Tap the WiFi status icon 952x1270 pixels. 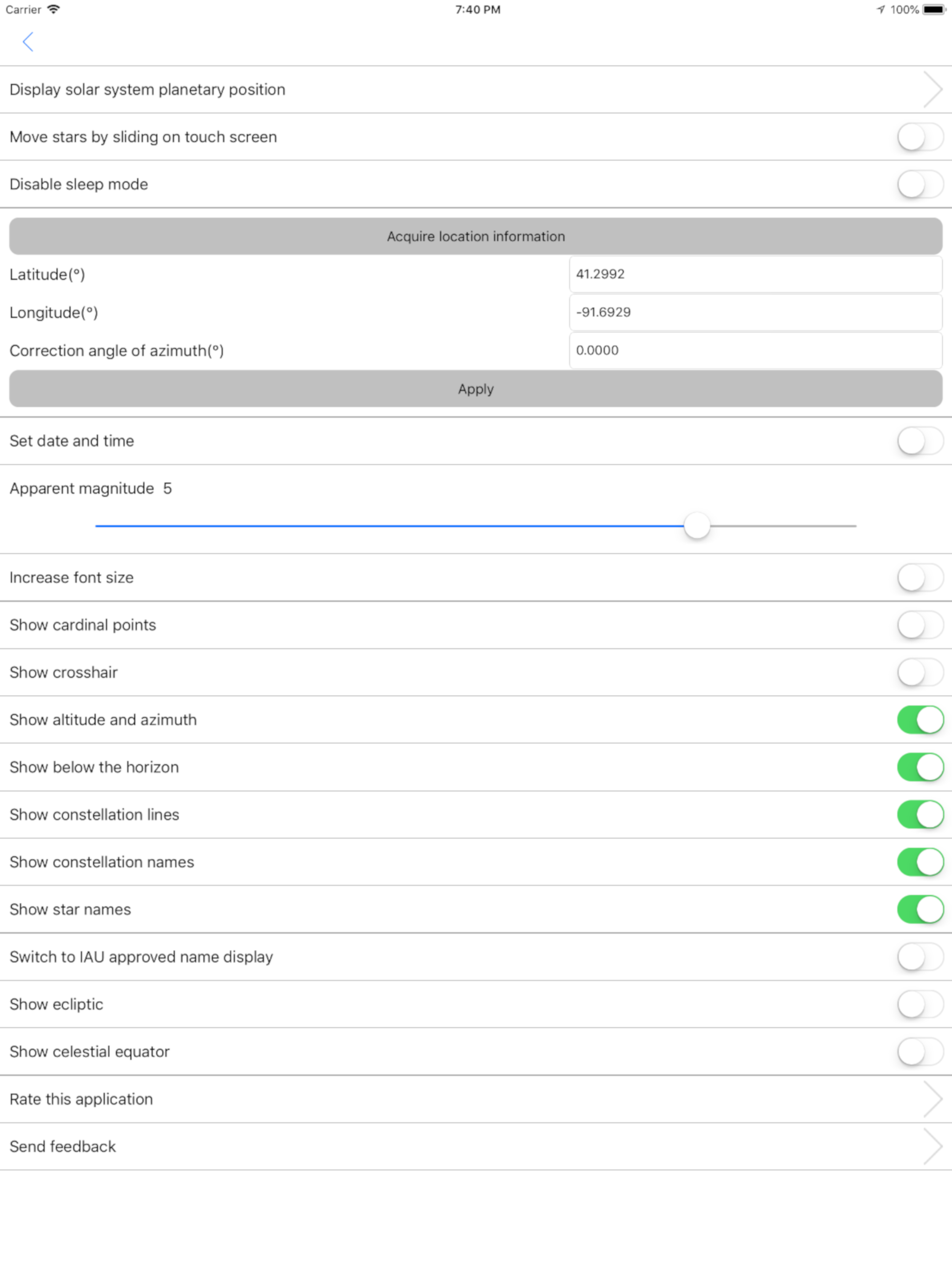[x=53, y=9]
